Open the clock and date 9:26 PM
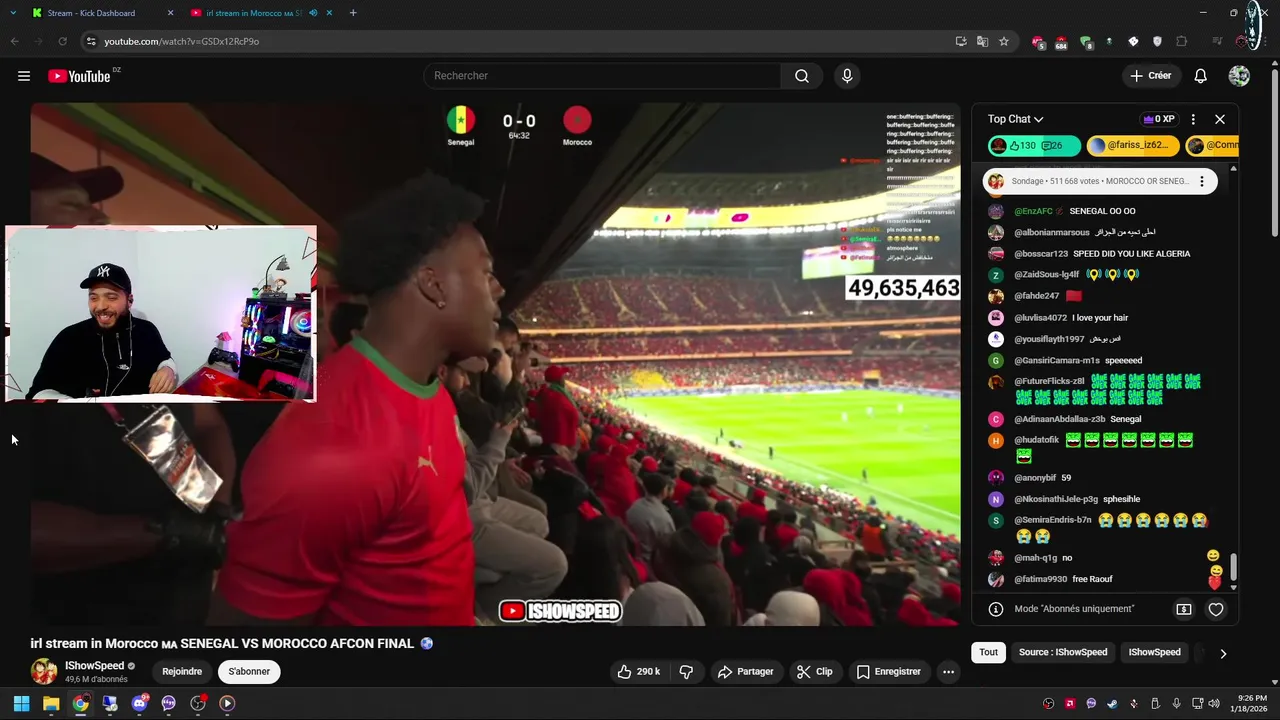The height and width of the screenshot is (720, 1280). (1249, 704)
